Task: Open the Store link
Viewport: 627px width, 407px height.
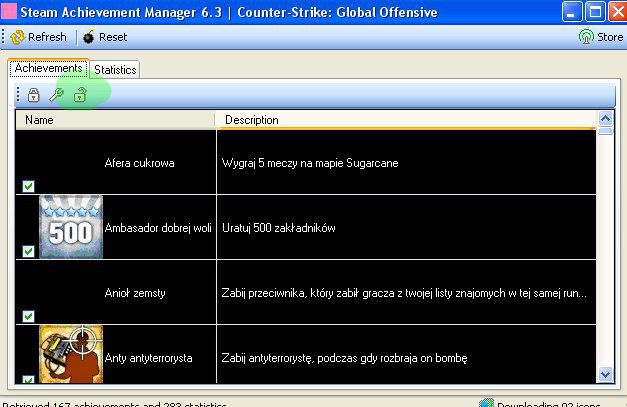Action: [601, 37]
